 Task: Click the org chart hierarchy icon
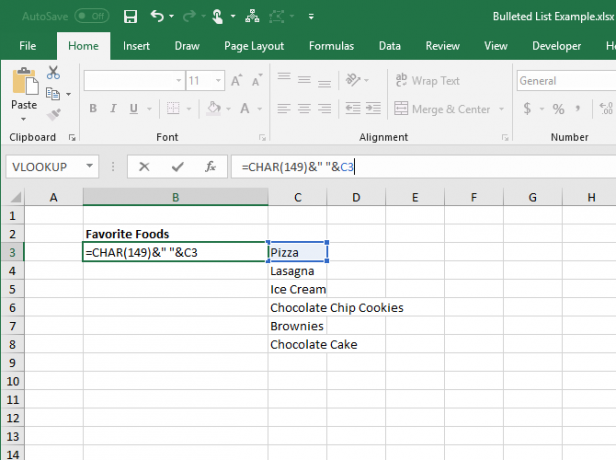click(252, 16)
